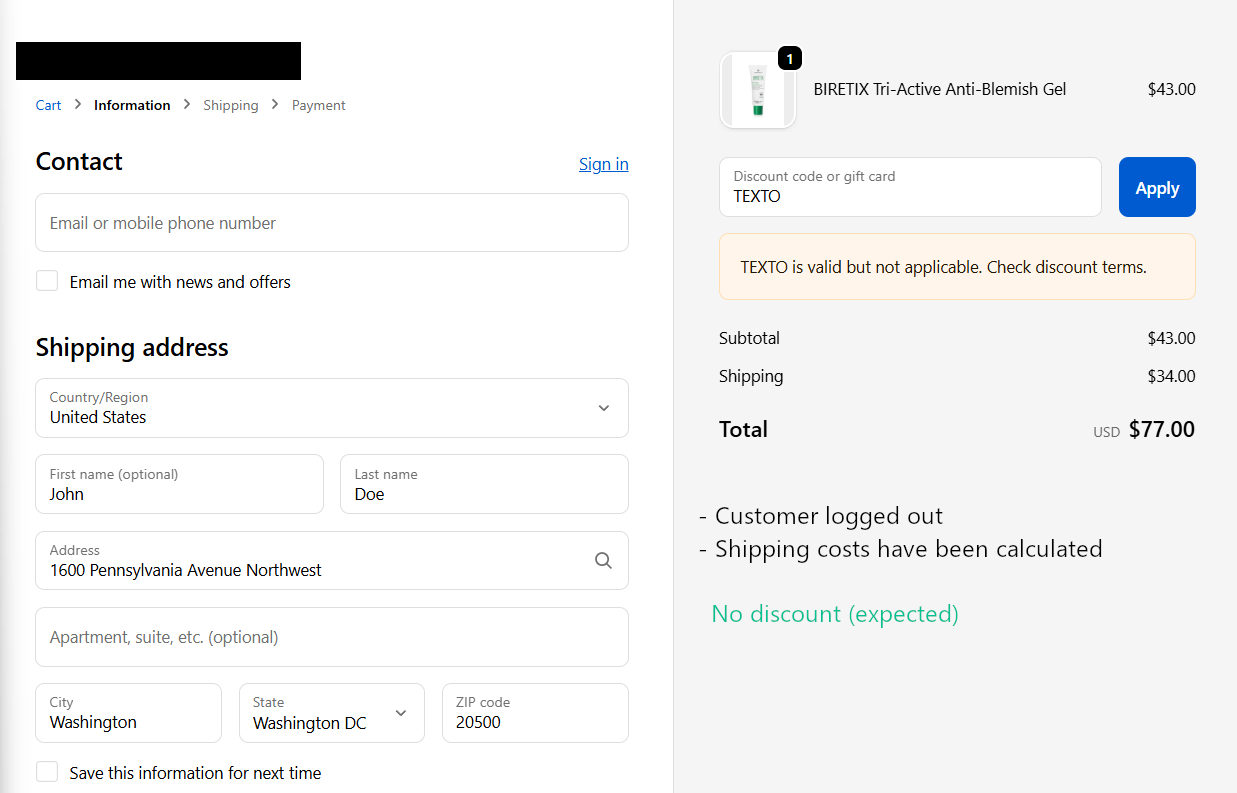The width and height of the screenshot is (1237, 793).
Task: Click chevron between Cart and Information
Action: coord(78,105)
